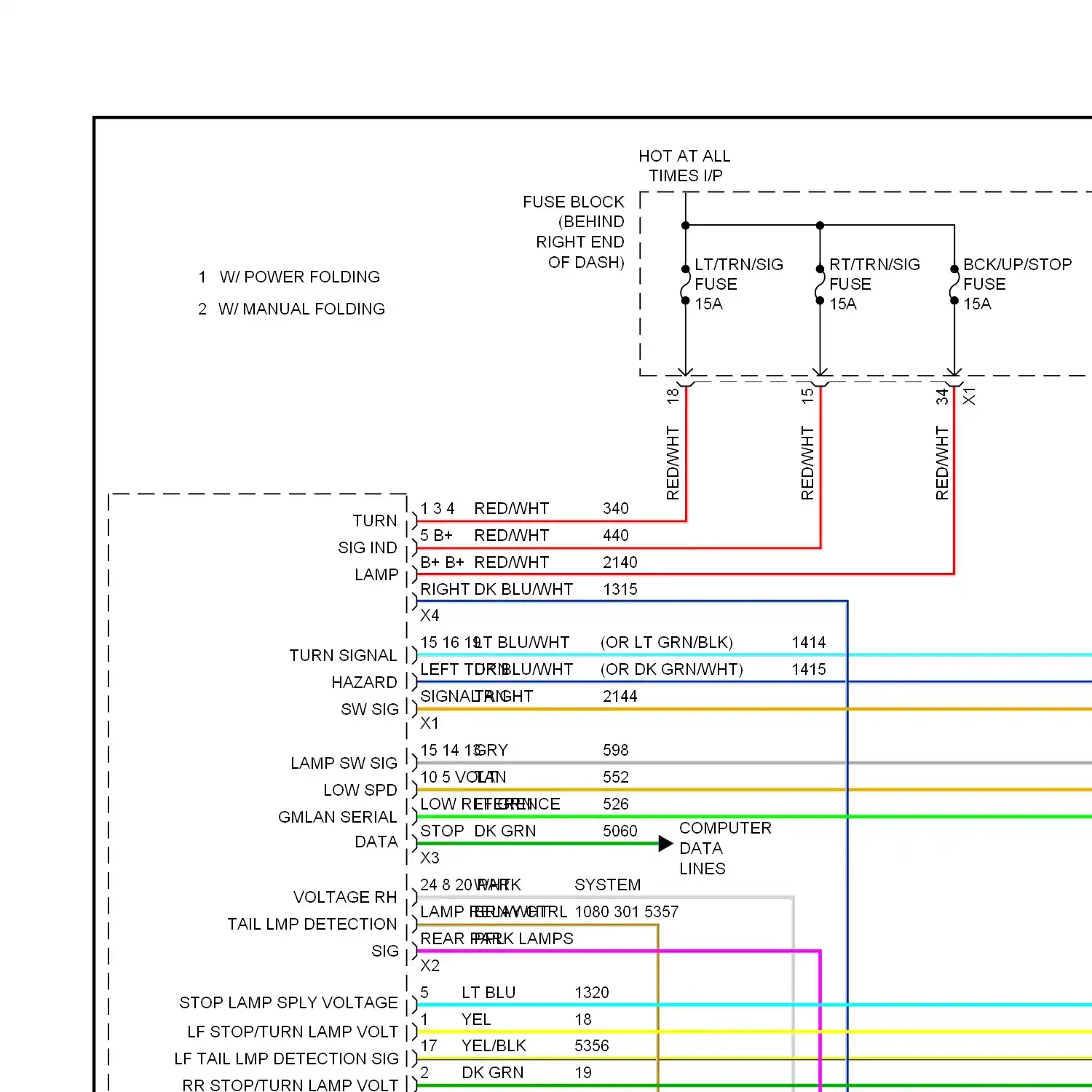1092x1092 pixels.
Task: Click circuit number 440
Action: coord(616,535)
